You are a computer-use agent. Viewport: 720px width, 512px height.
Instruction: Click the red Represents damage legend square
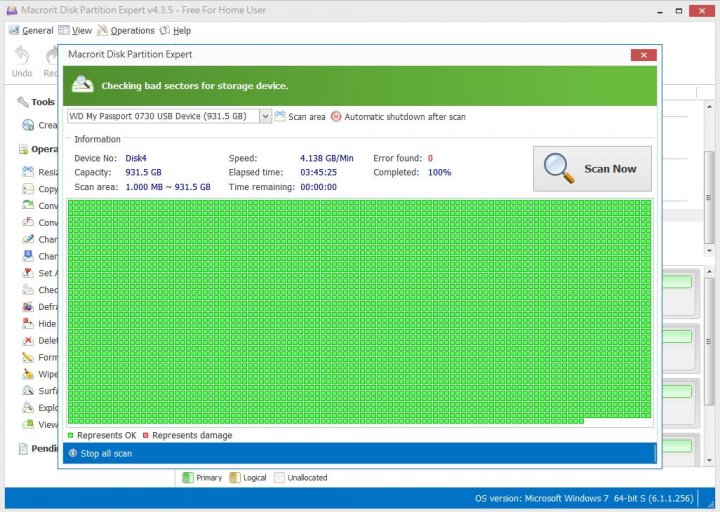(x=146, y=435)
